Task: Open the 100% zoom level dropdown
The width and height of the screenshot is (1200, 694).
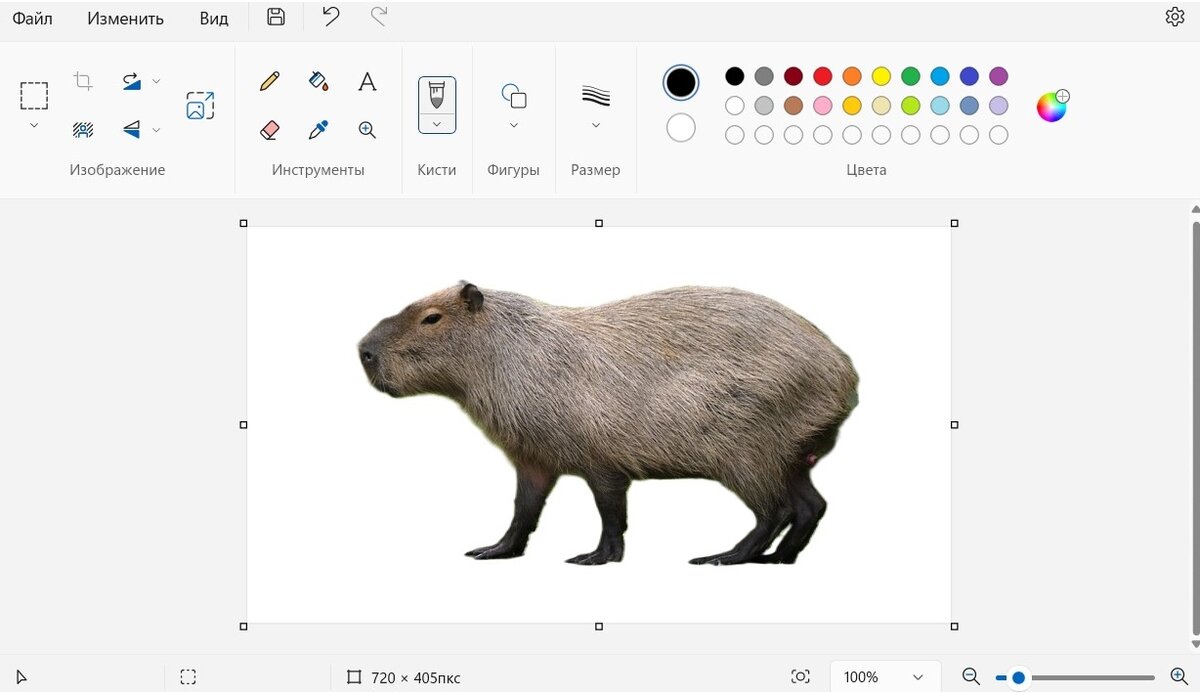Action: coord(885,677)
